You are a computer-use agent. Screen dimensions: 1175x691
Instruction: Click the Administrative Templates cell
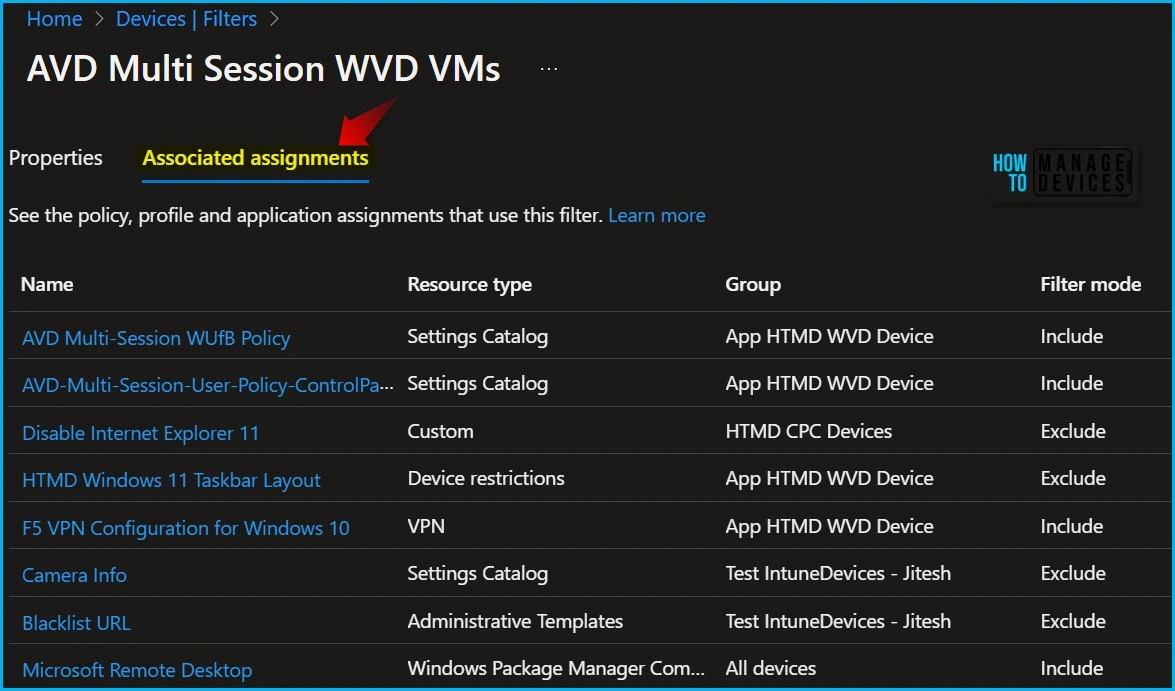pyautogui.click(x=515, y=621)
